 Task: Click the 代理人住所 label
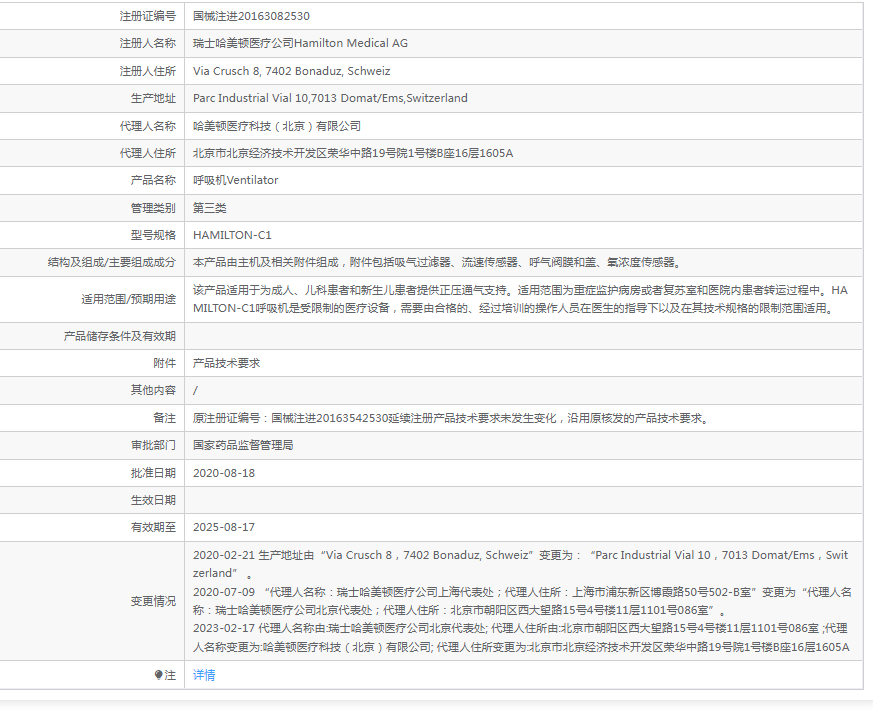148,153
